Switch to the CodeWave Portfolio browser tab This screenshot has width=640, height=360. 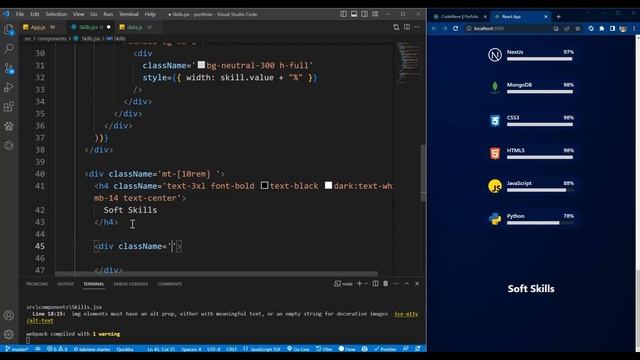460,17
